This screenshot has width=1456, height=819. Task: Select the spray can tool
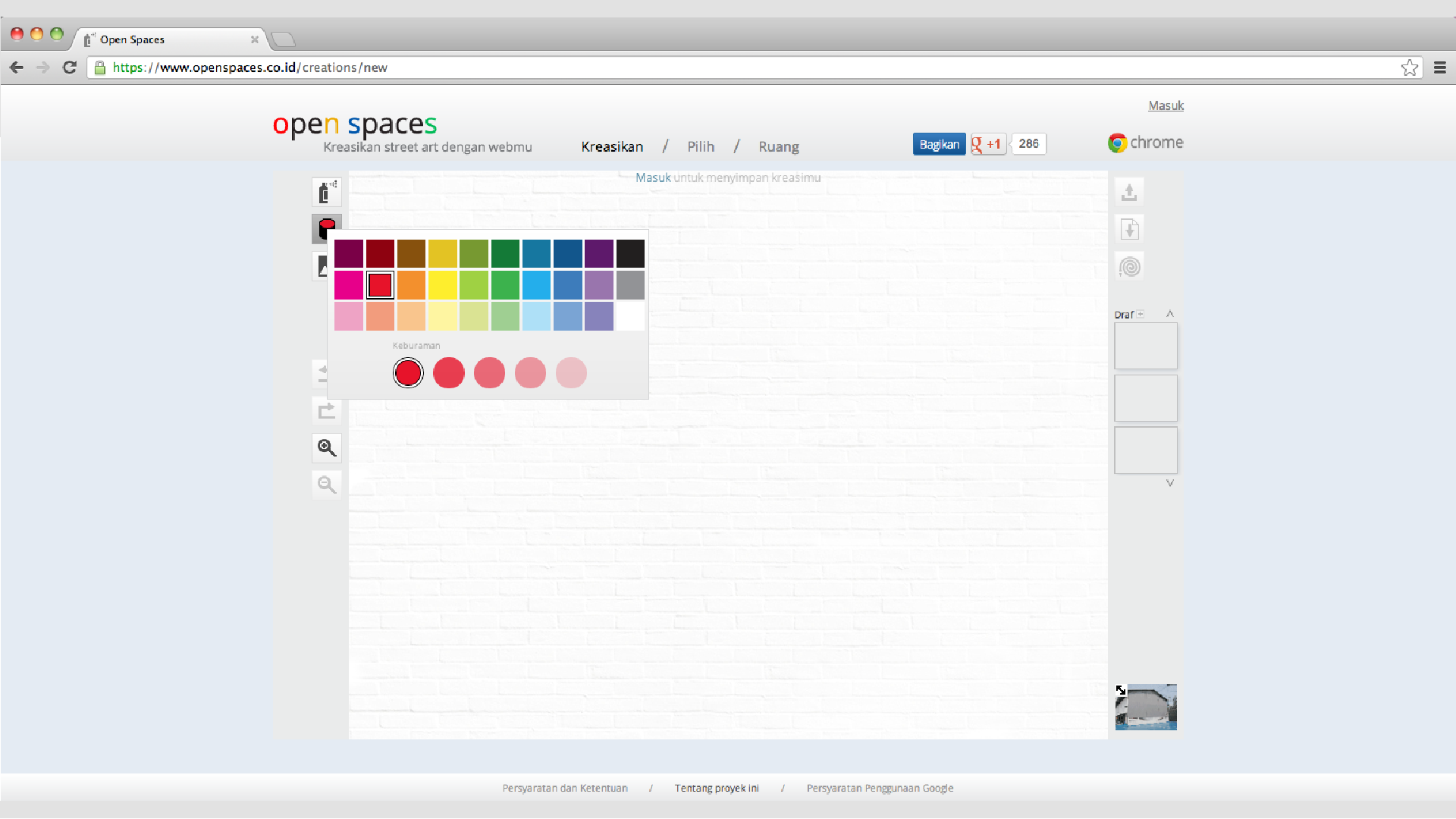326,193
